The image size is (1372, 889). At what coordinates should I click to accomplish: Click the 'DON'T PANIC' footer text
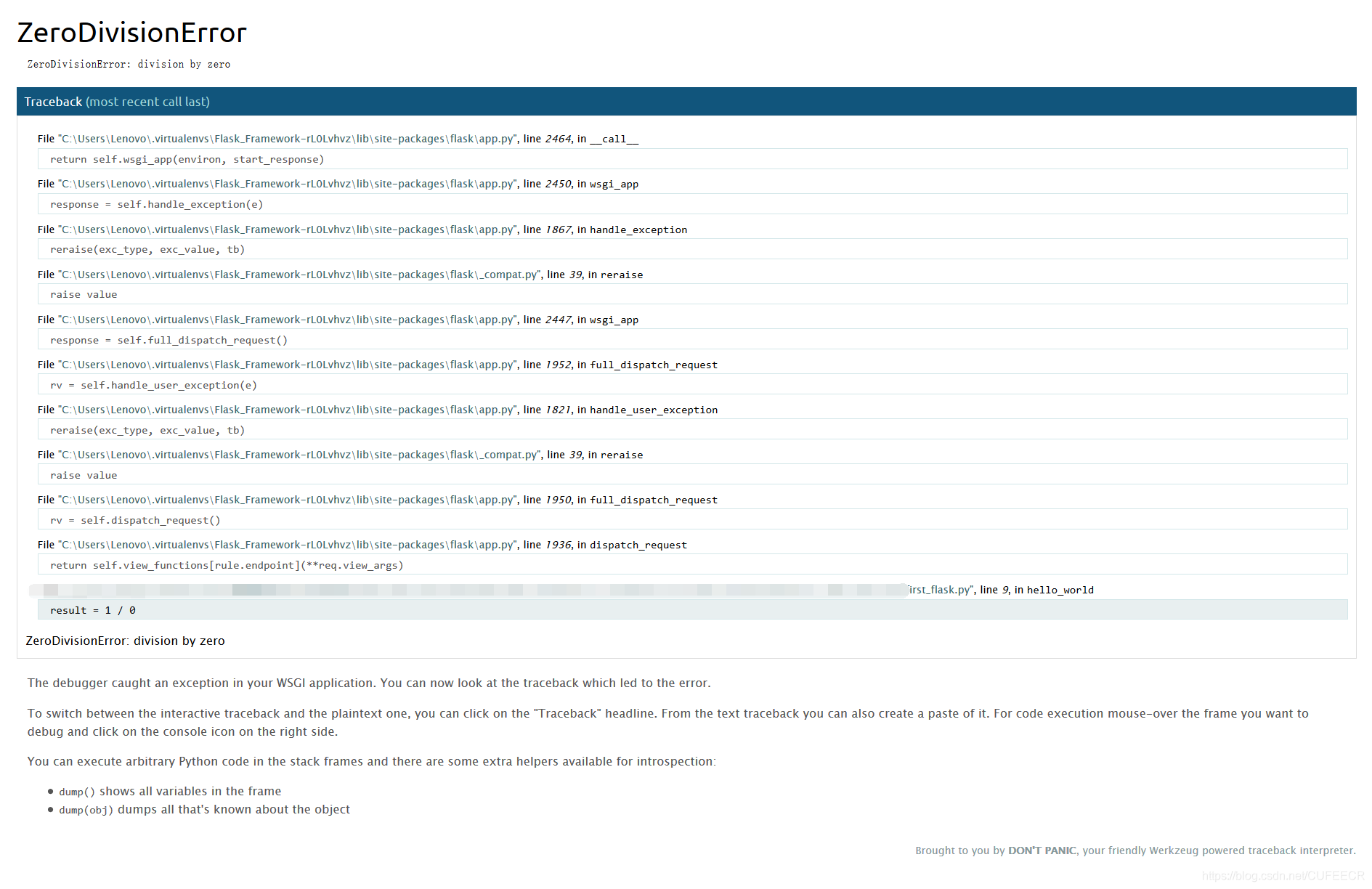(1042, 851)
